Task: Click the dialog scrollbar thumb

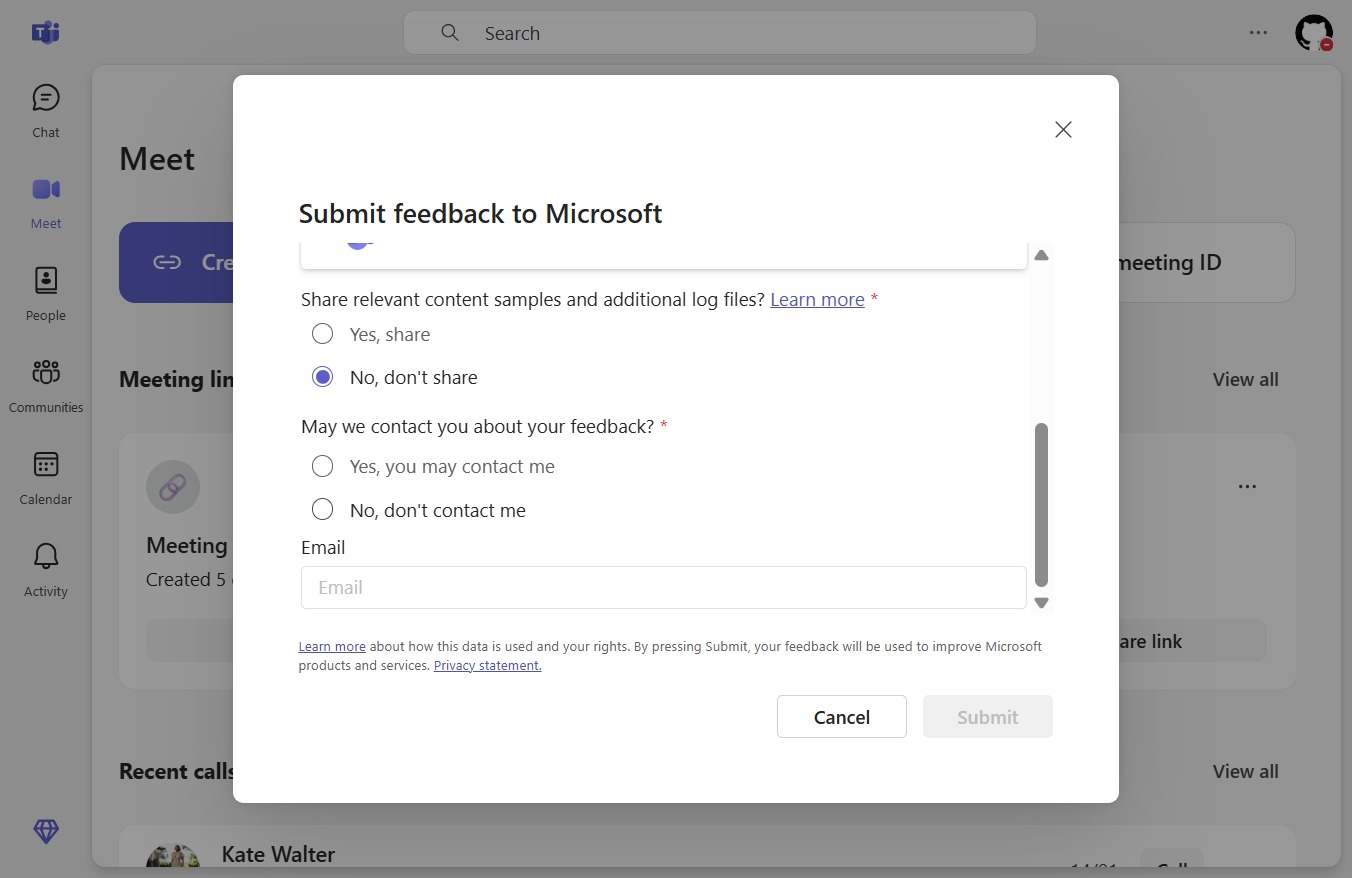Action: [x=1041, y=505]
